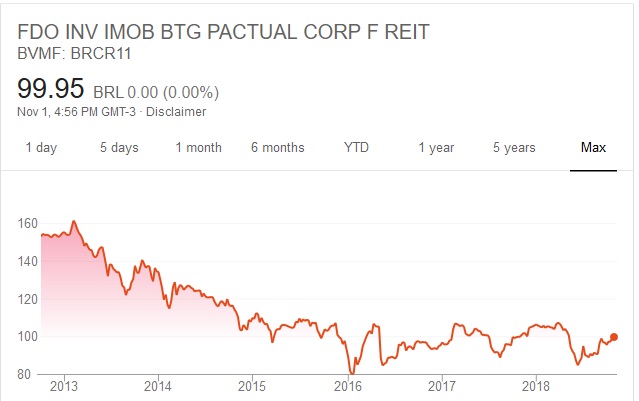
Task: Open the 1 month chart view
Action: pos(198,148)
